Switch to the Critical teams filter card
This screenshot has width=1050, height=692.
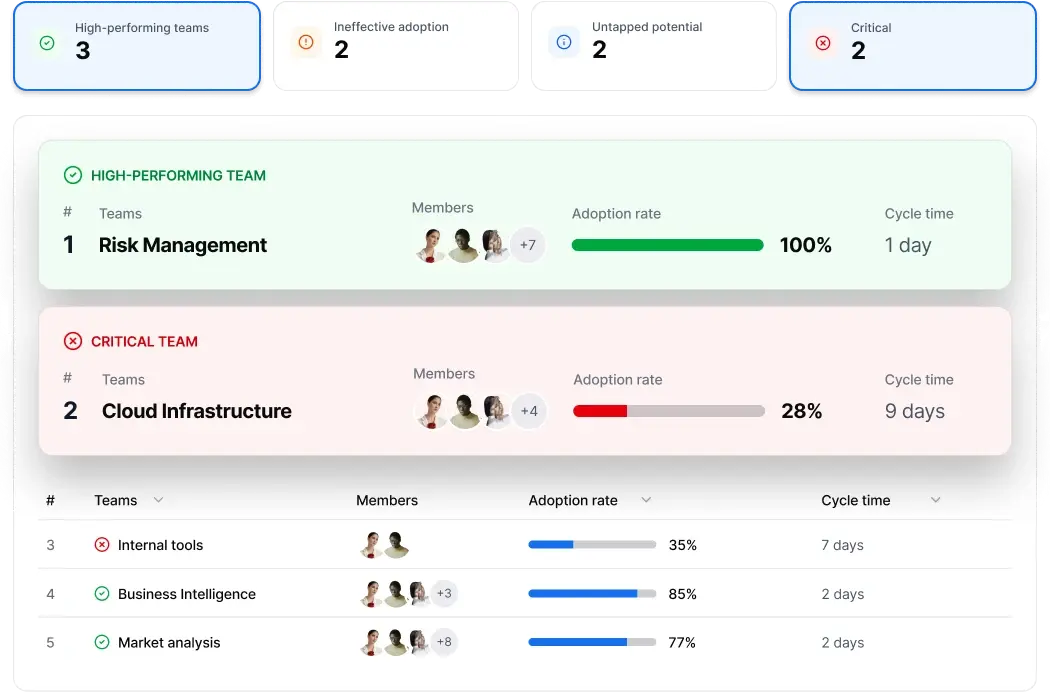click(912, 46)
